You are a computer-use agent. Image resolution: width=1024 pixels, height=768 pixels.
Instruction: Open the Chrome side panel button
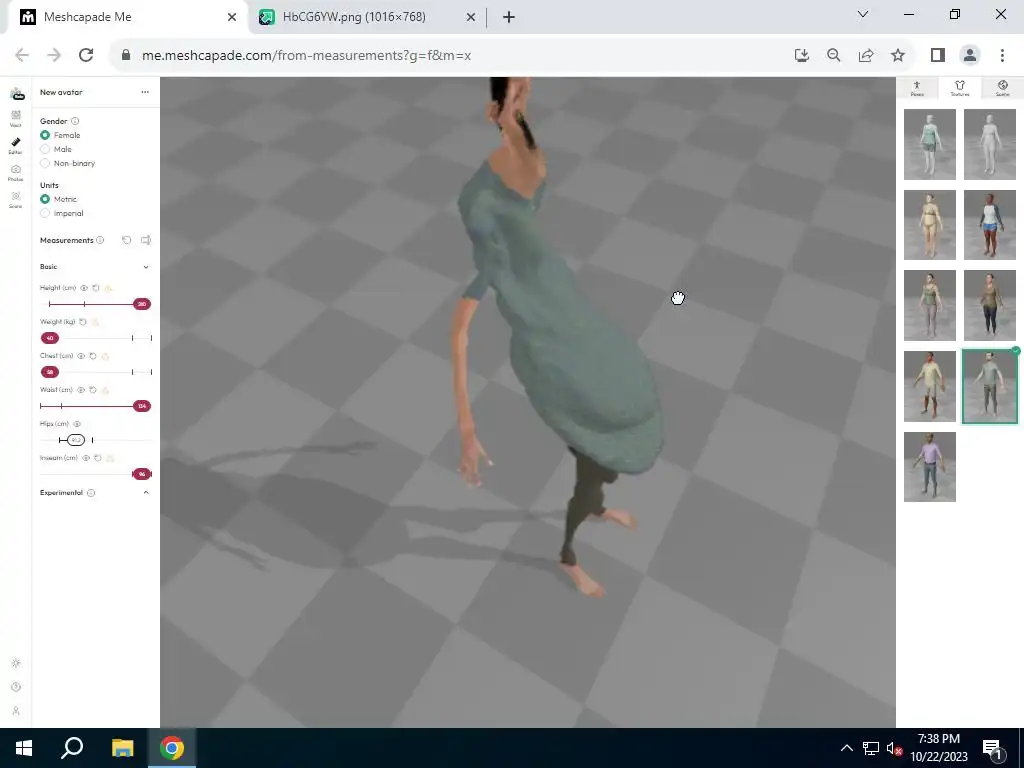[x=938, y=56]
